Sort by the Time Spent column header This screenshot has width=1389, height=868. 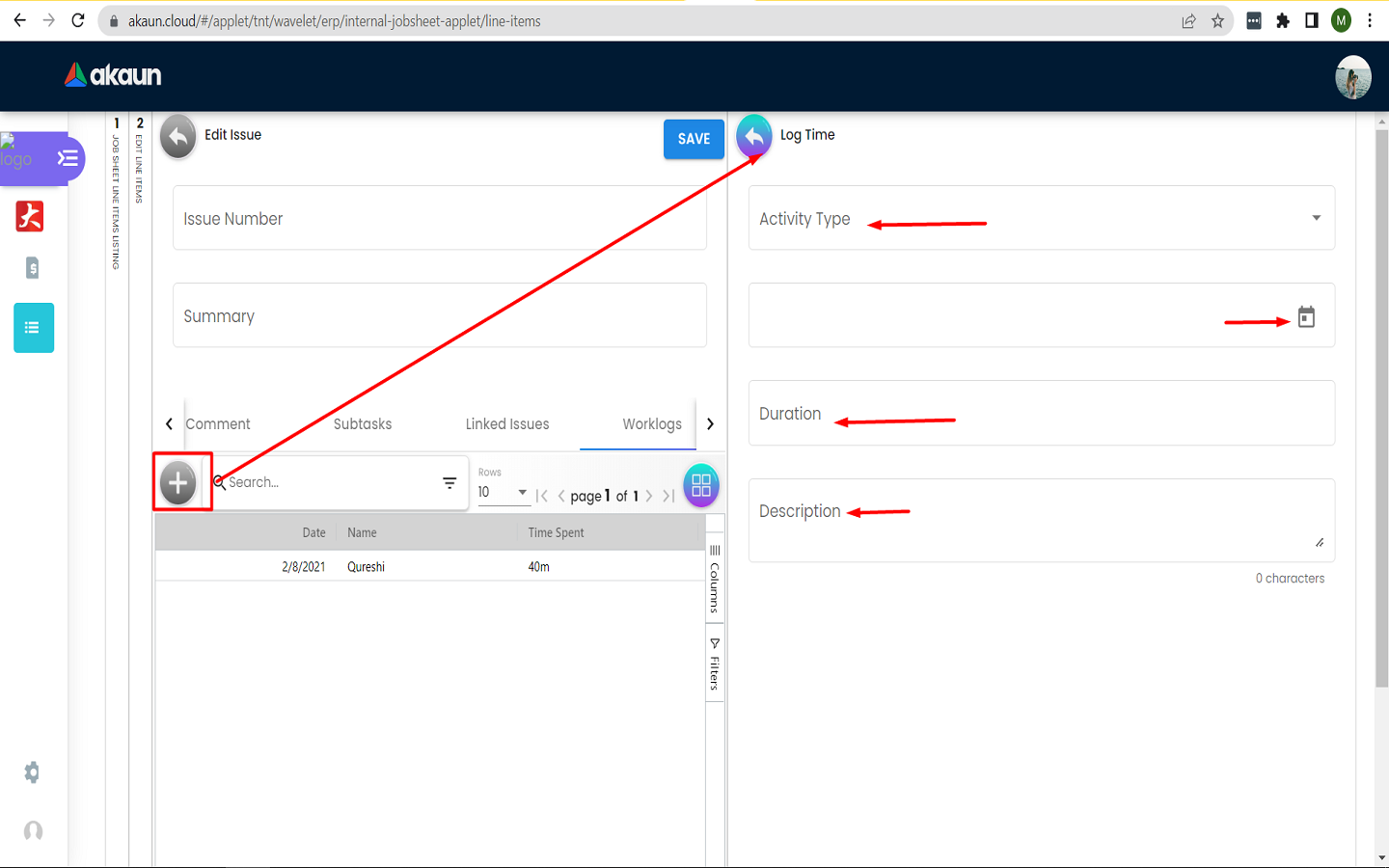pos(556,532)
